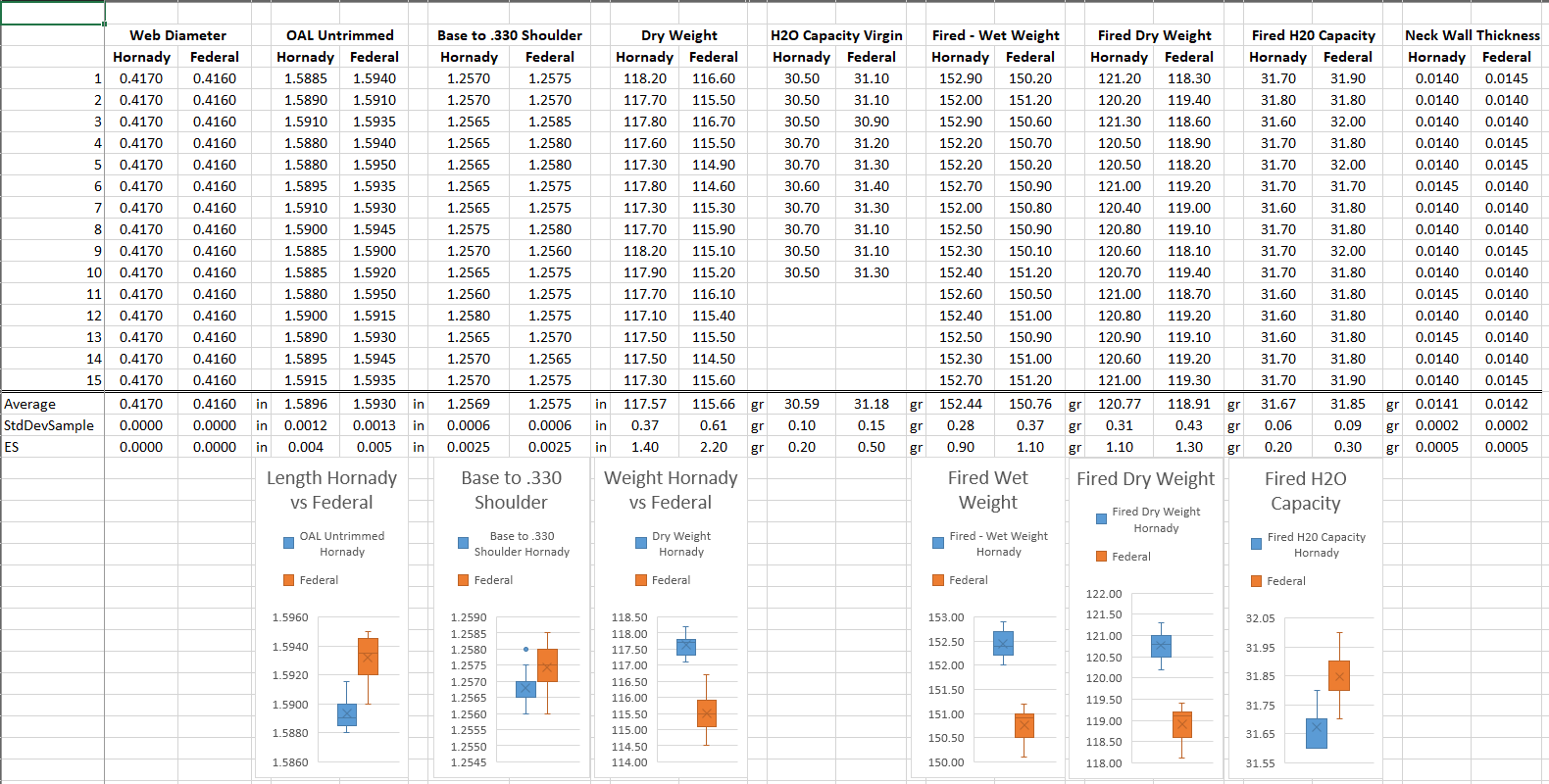Click row 15 OAL Hornady cell 1.5915
The width and height of the screenshot is (1549, 784).
point(306,380)
